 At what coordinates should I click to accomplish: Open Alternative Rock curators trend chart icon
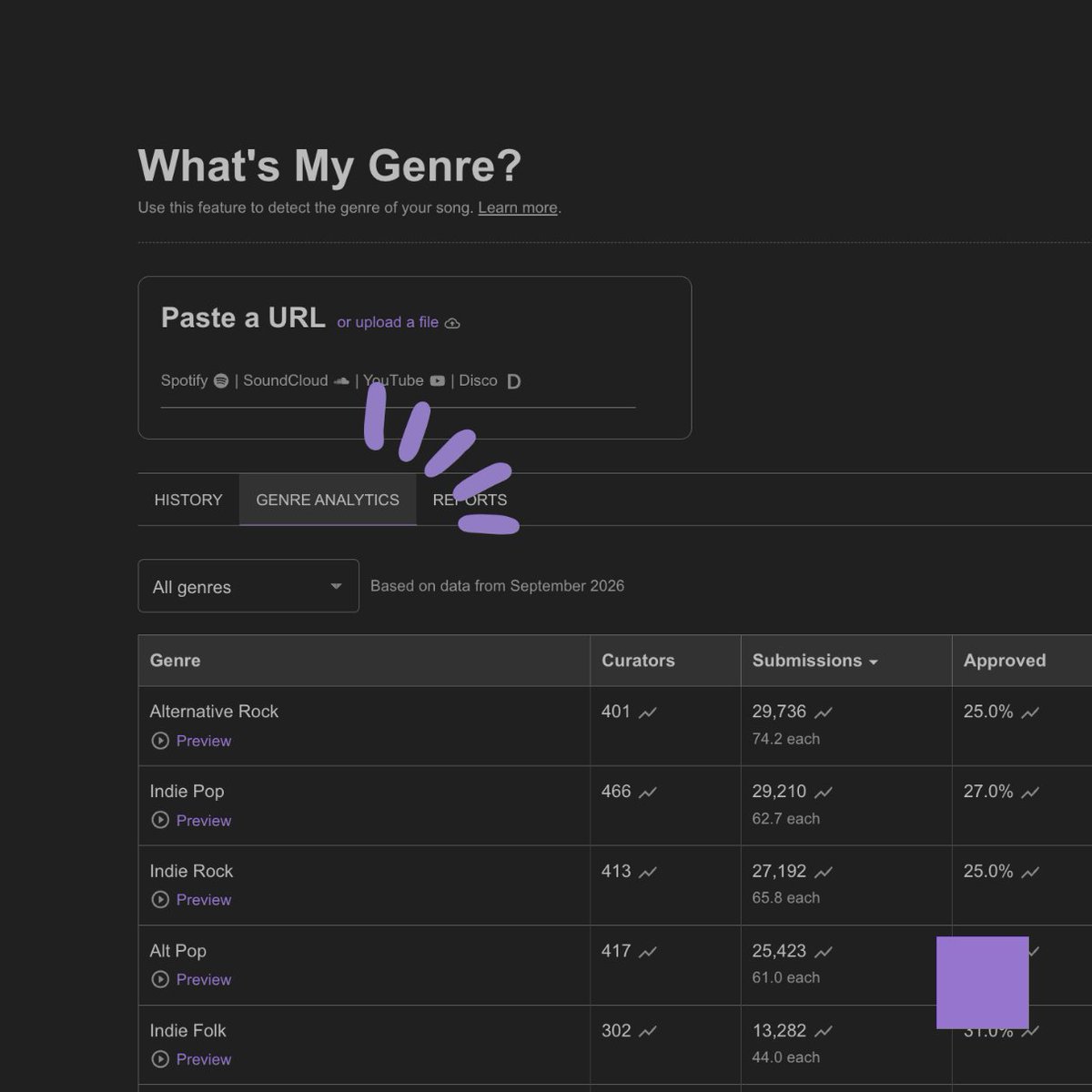pos(648,713)
